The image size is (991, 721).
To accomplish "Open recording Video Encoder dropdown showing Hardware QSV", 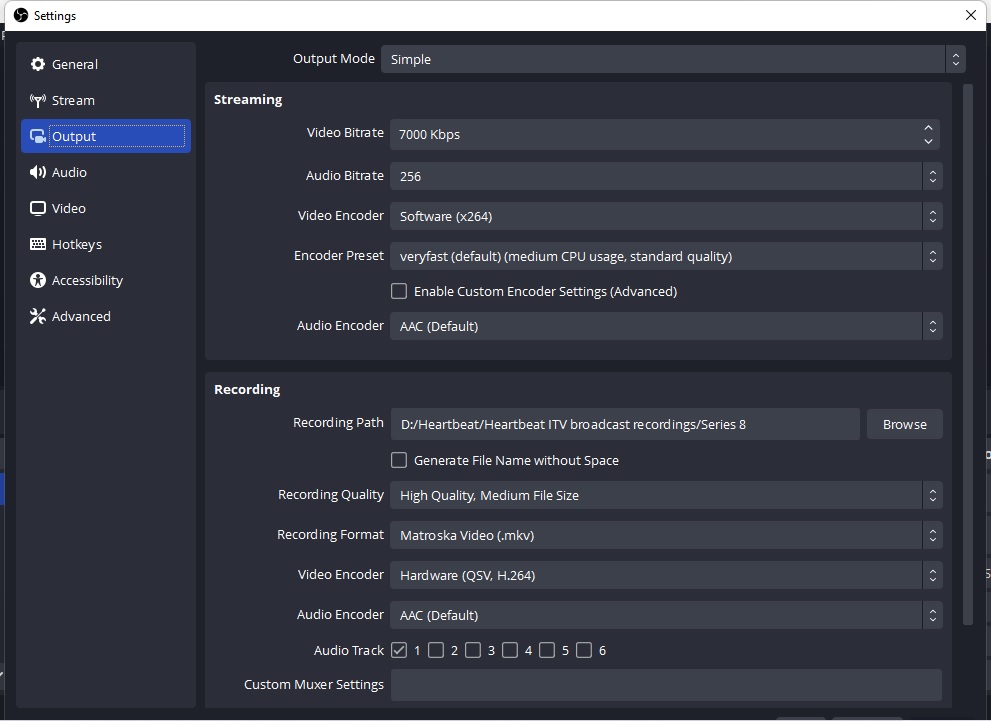I will (x=666, y=575).
